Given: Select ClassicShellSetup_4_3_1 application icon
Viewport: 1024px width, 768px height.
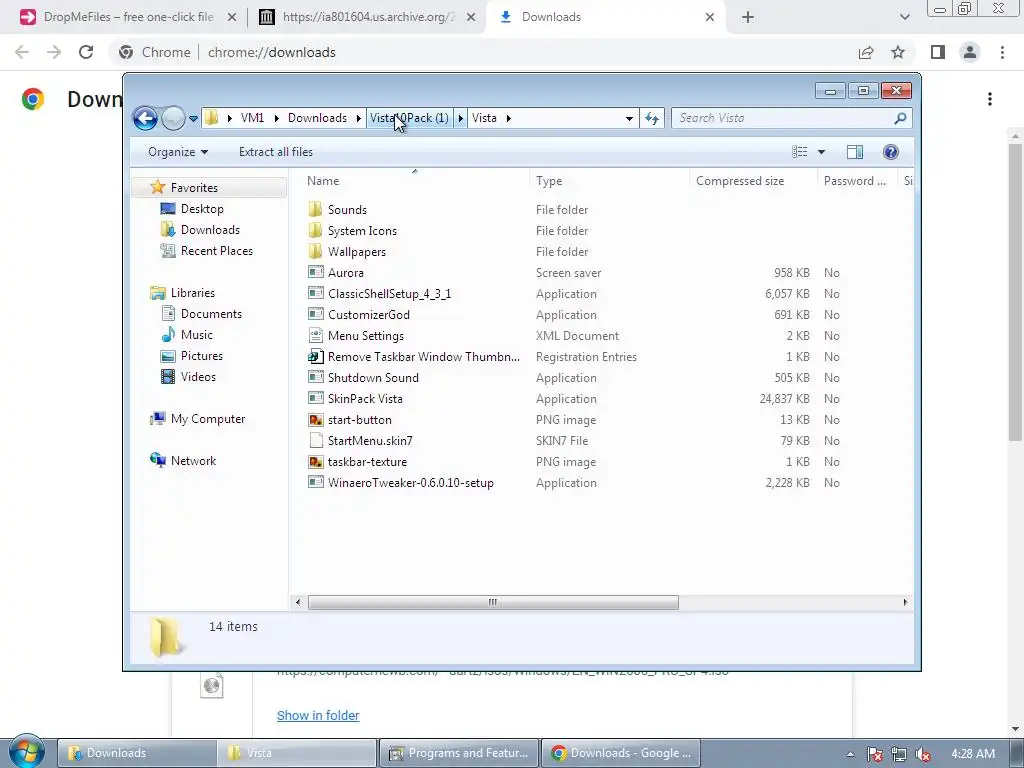Looking at the screenshot, I should click(315, 293).
